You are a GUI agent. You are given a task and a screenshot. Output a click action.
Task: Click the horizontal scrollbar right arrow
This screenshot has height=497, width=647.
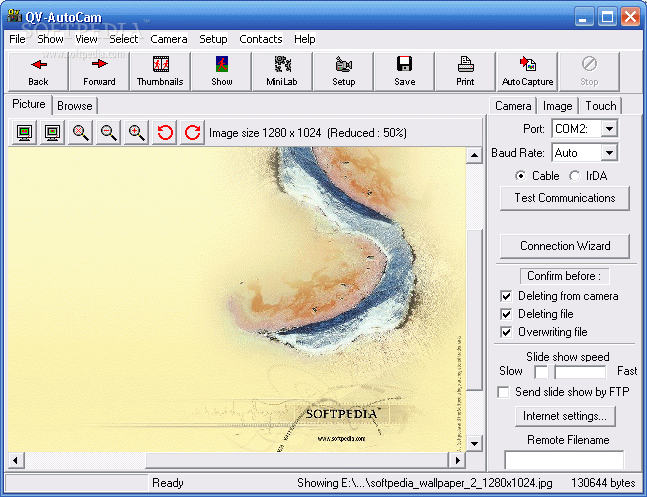coord(457,460)
